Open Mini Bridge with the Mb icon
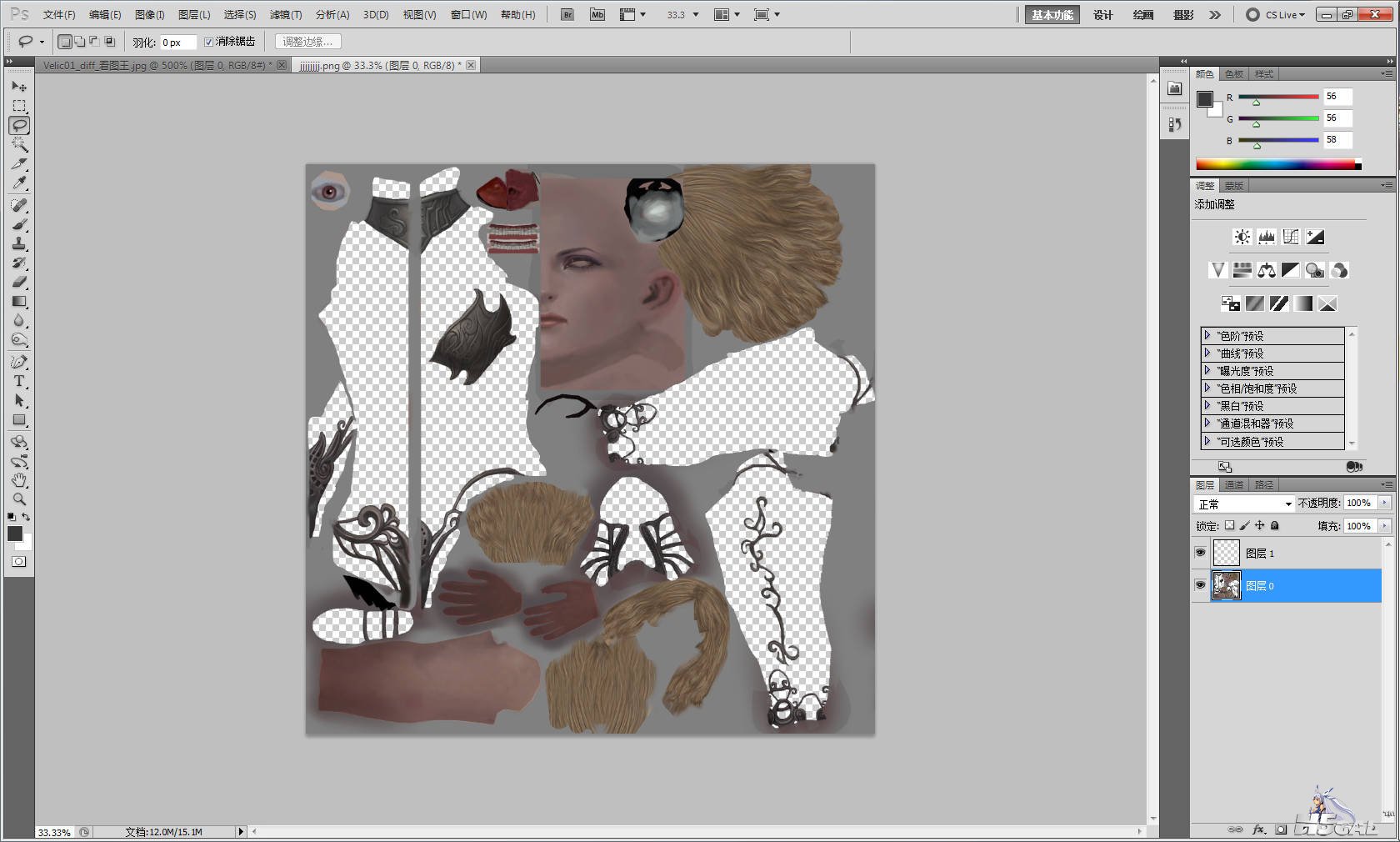 (x=597, y=14)
